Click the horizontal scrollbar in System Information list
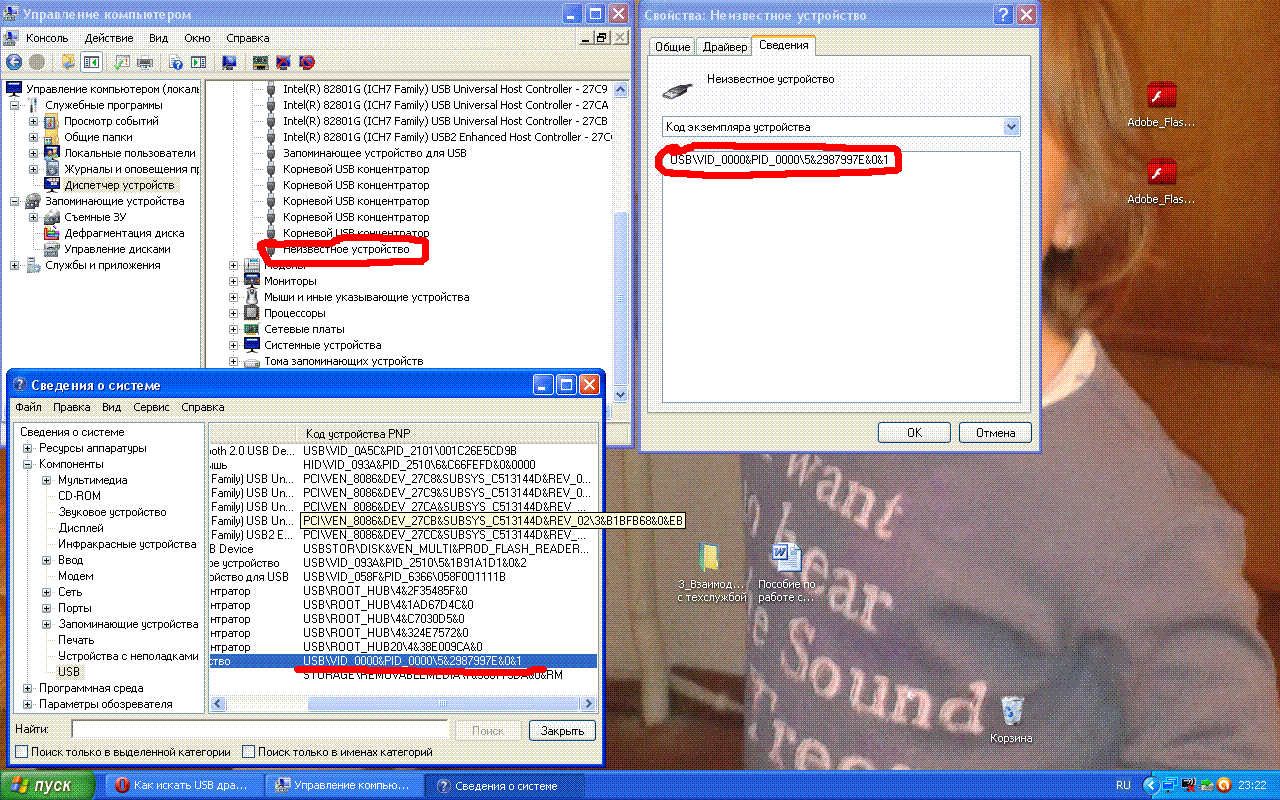Screen dimensions: 1280x800 point(402,705)
